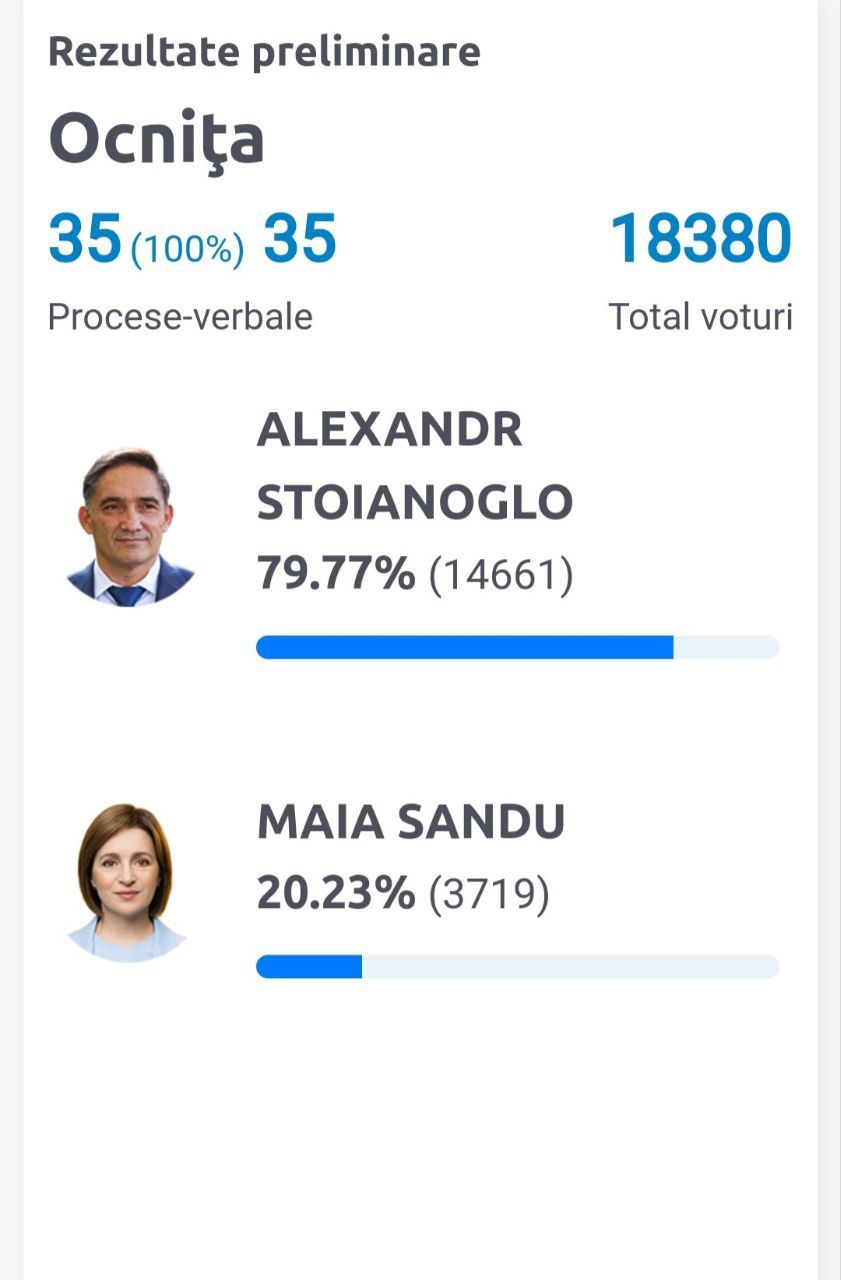Click the 79.77% result percentage
This screenshot has height=1280, width=841.
[336, 574]
